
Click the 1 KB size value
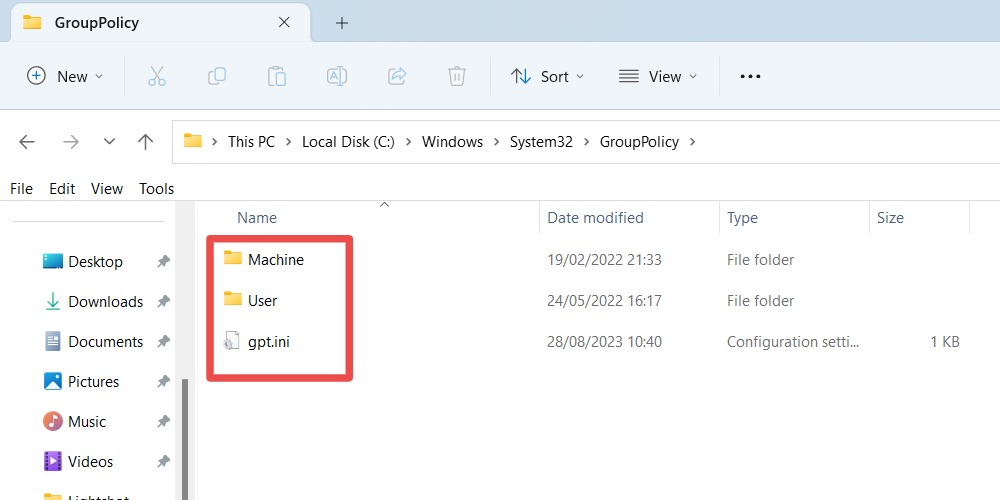pyautogui.click(x=945, y=342)
